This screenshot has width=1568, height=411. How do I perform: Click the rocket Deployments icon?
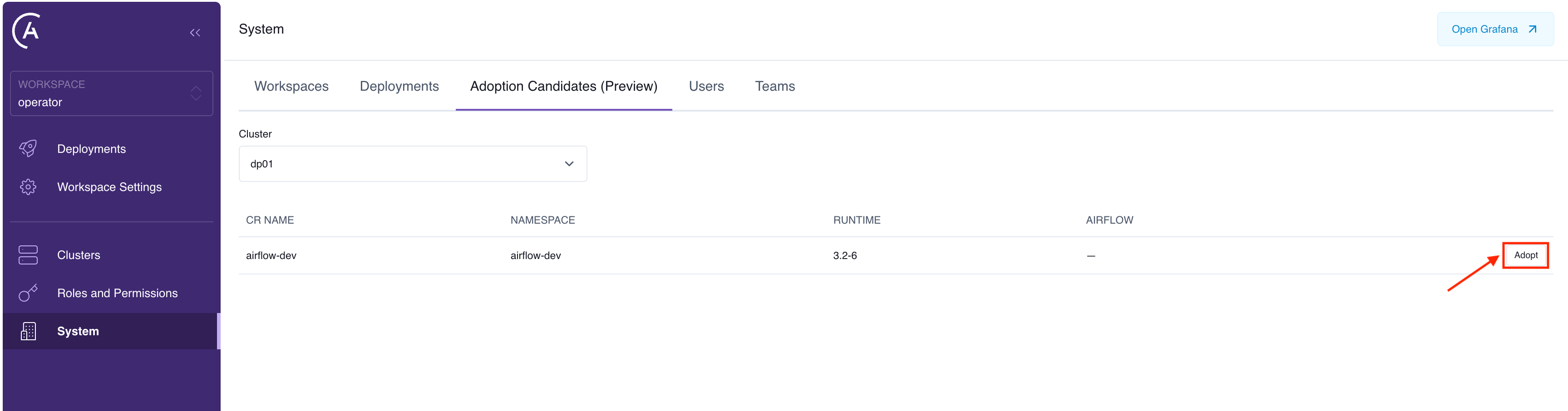tap(28, 148)
